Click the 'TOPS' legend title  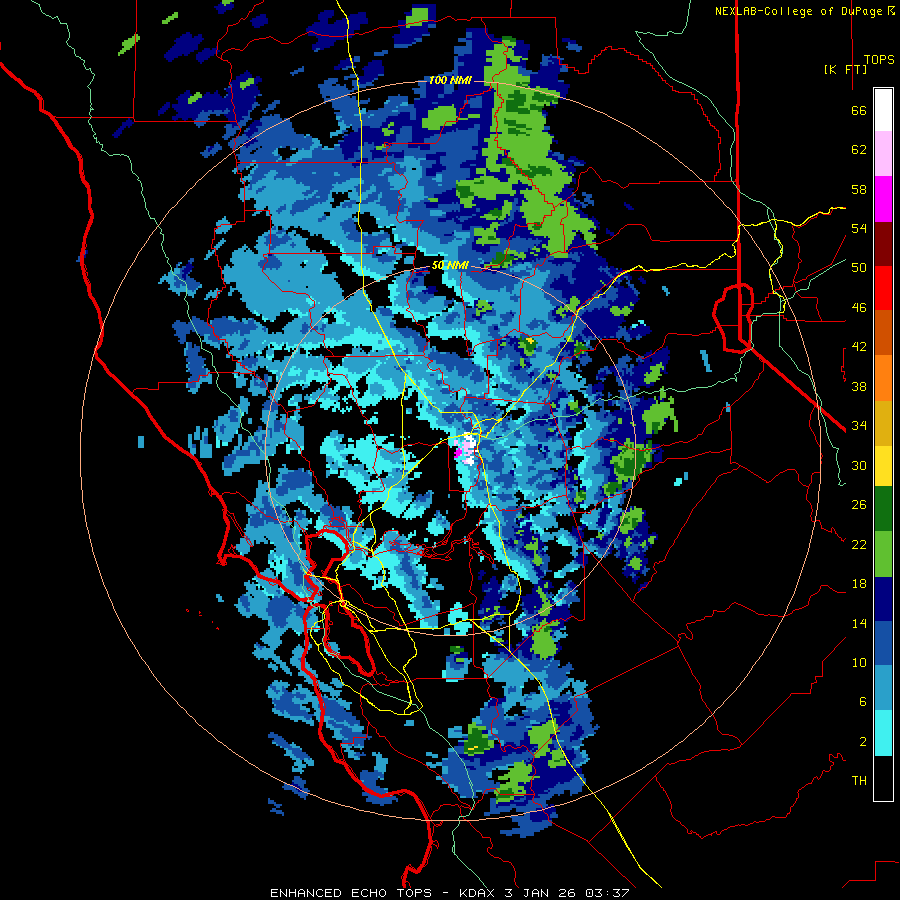coord(879,59)
